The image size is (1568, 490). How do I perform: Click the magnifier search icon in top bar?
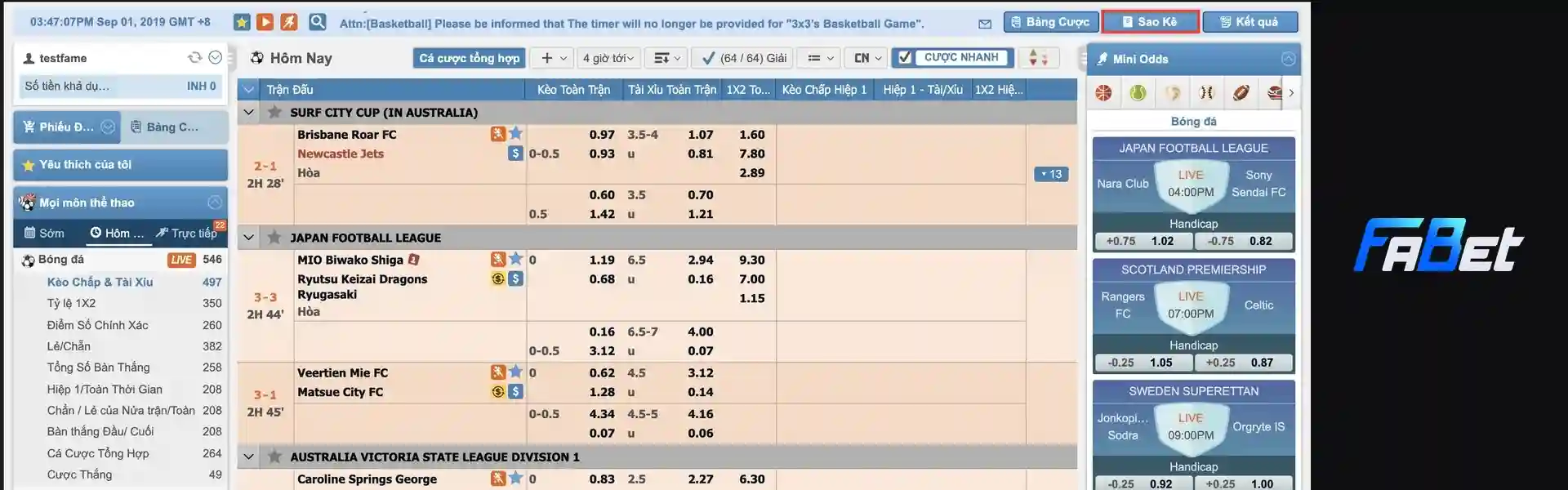tap(318, 22)
